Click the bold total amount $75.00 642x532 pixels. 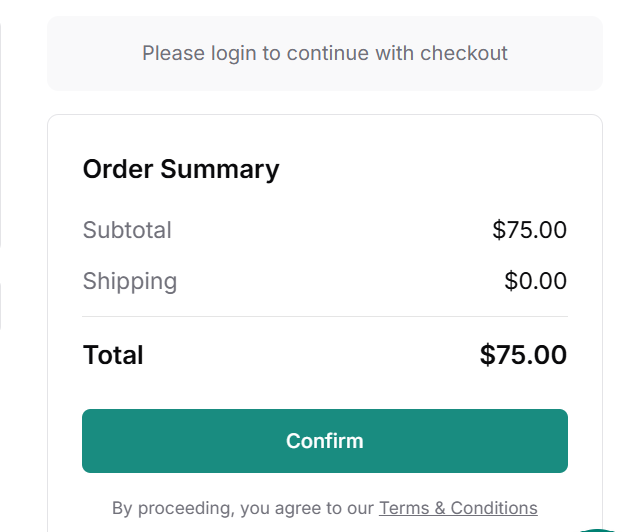tap(523, 355)
